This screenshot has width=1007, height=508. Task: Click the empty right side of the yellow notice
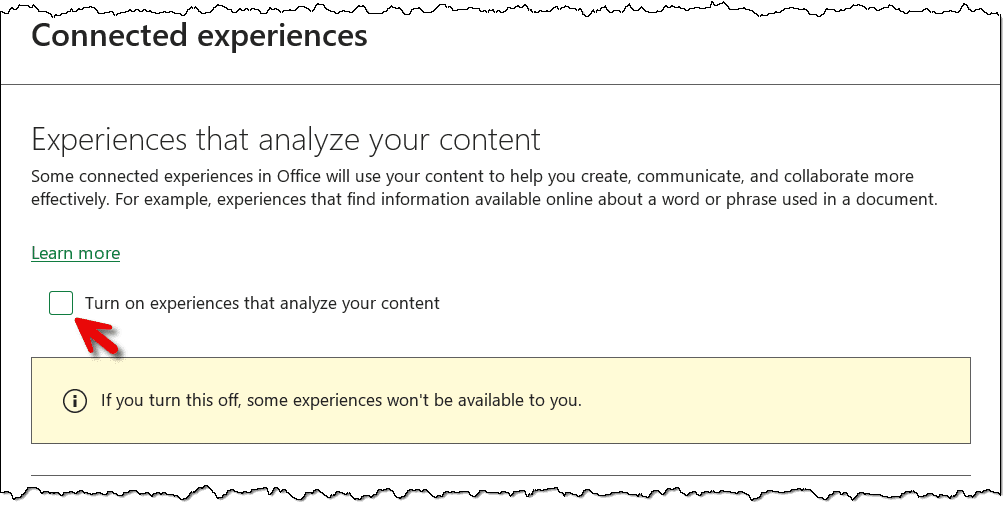(x=800, y=400)
